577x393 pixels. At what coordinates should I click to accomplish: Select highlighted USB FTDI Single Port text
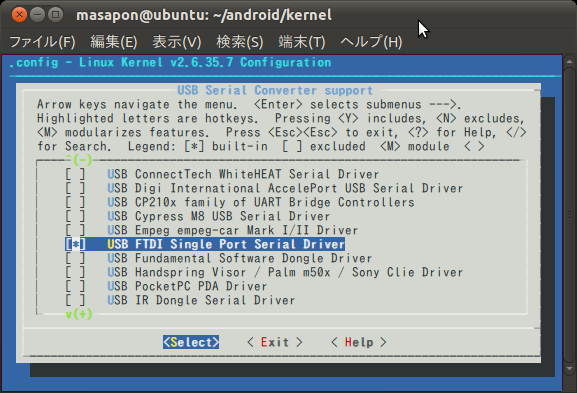tap(226, 244)
